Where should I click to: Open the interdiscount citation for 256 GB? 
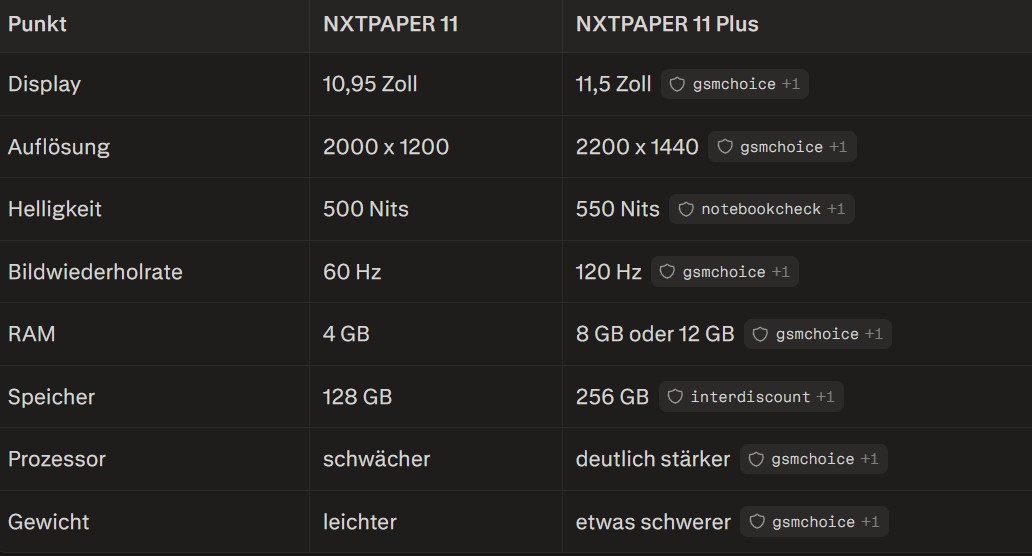(750, 397)
